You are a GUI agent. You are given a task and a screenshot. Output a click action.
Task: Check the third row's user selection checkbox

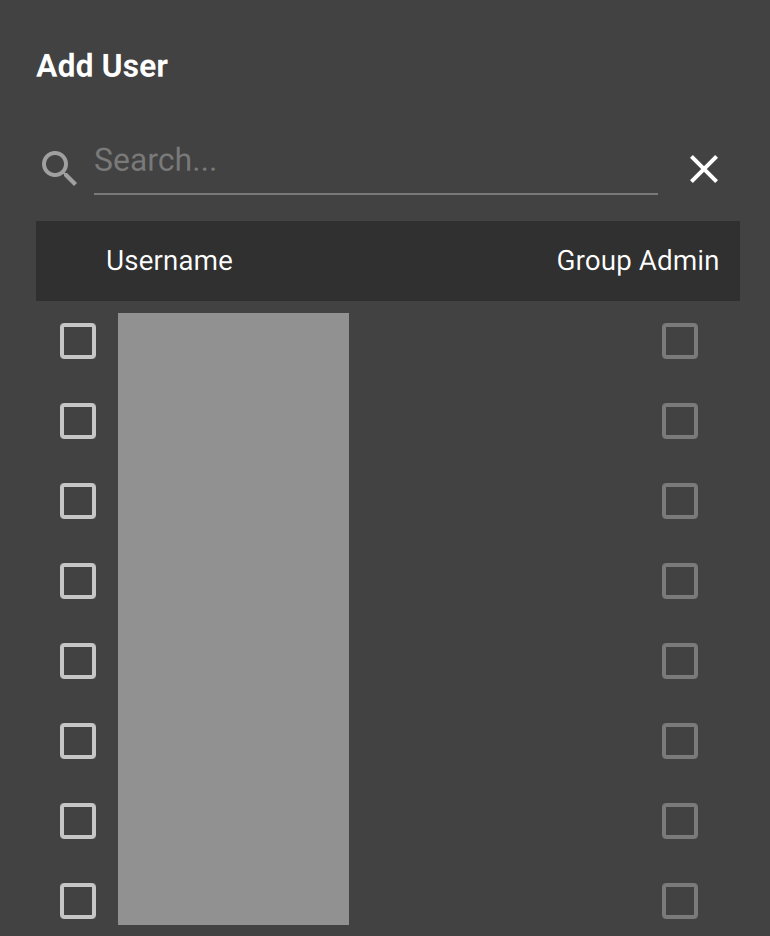pos(78,501)
